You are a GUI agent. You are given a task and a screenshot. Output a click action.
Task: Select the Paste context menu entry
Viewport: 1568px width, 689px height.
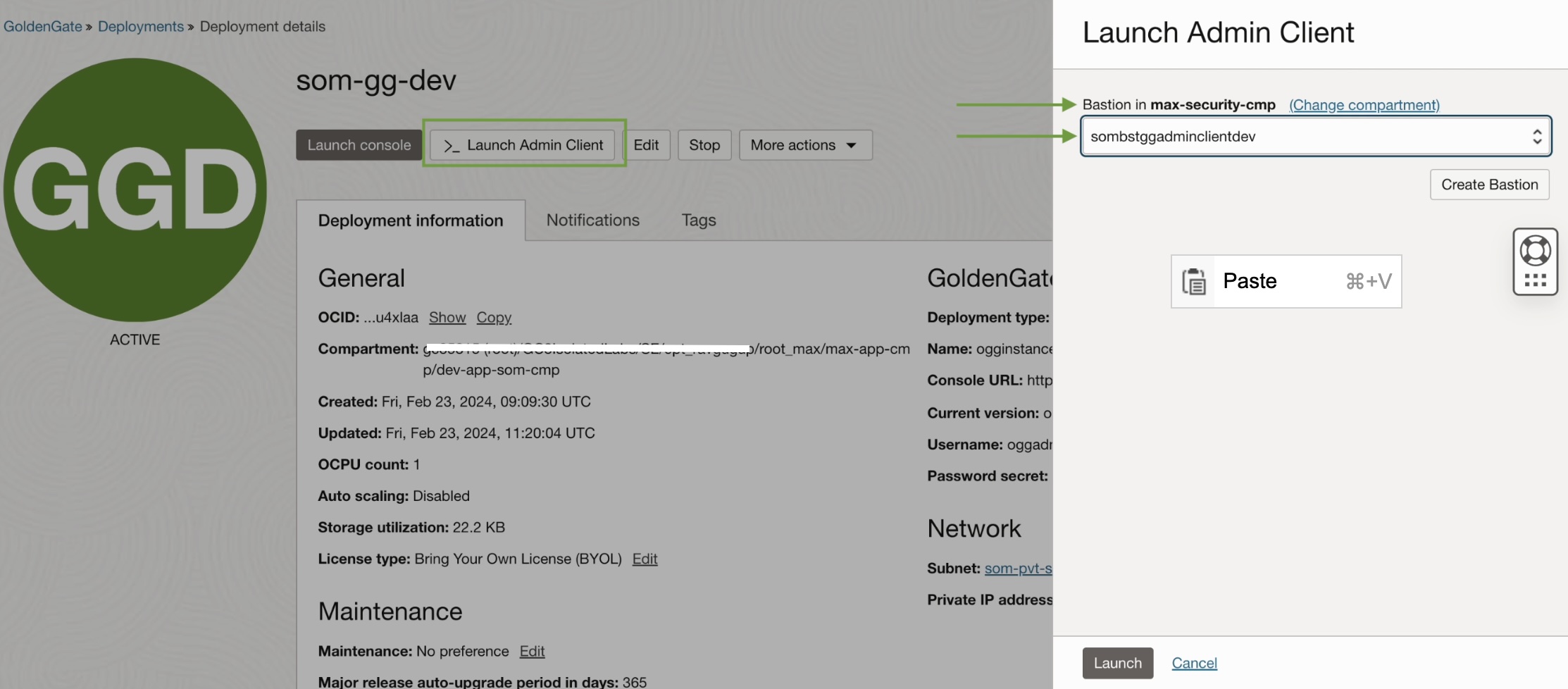(x=1286, y=281)
